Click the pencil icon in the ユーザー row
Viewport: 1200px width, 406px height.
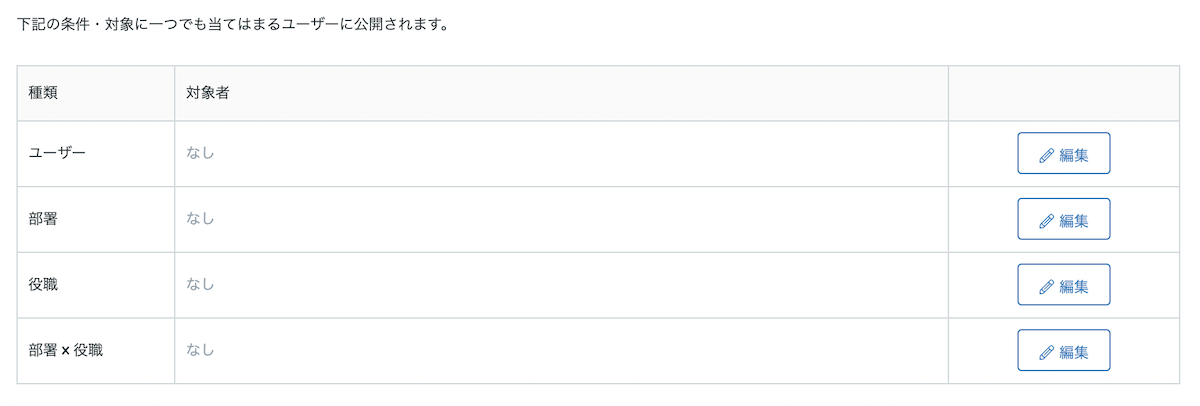point(1047,154)
